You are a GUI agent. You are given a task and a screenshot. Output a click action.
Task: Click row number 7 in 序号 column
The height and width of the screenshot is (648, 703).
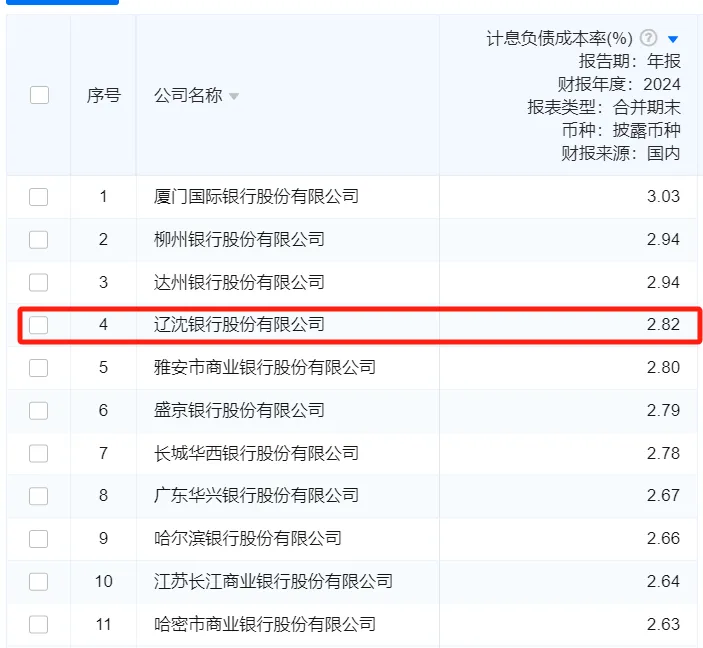click(104, 453)
